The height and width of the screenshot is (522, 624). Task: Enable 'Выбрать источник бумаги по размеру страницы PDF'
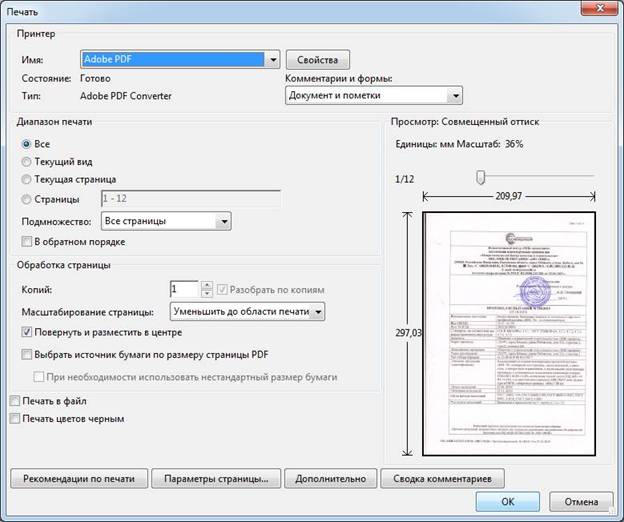[x=27, y=354]
